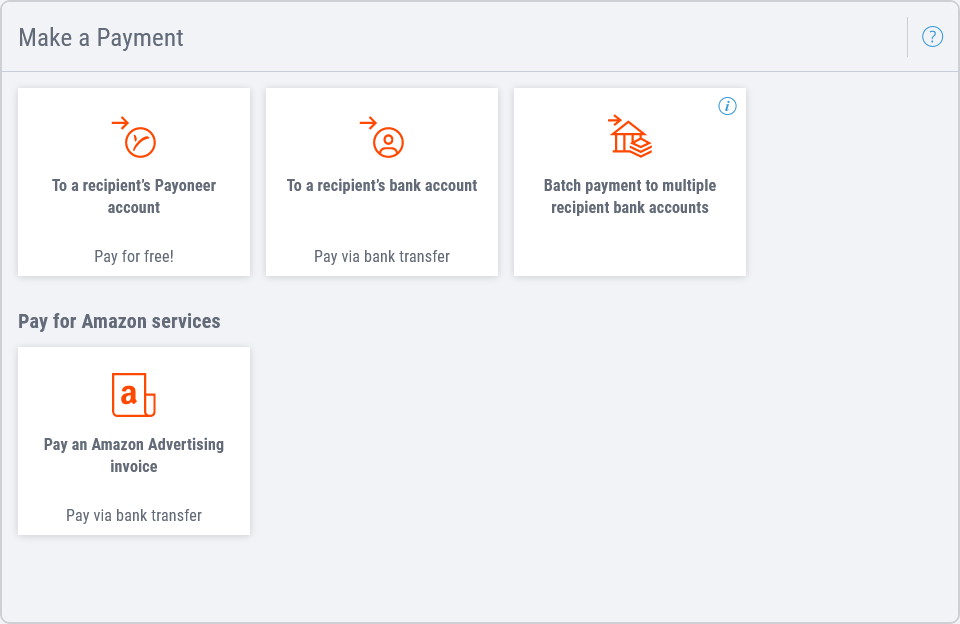Open the info icon on batch payment card
Image resolution: width=960 pixels, height=624 pixels.
pos(727,106)
